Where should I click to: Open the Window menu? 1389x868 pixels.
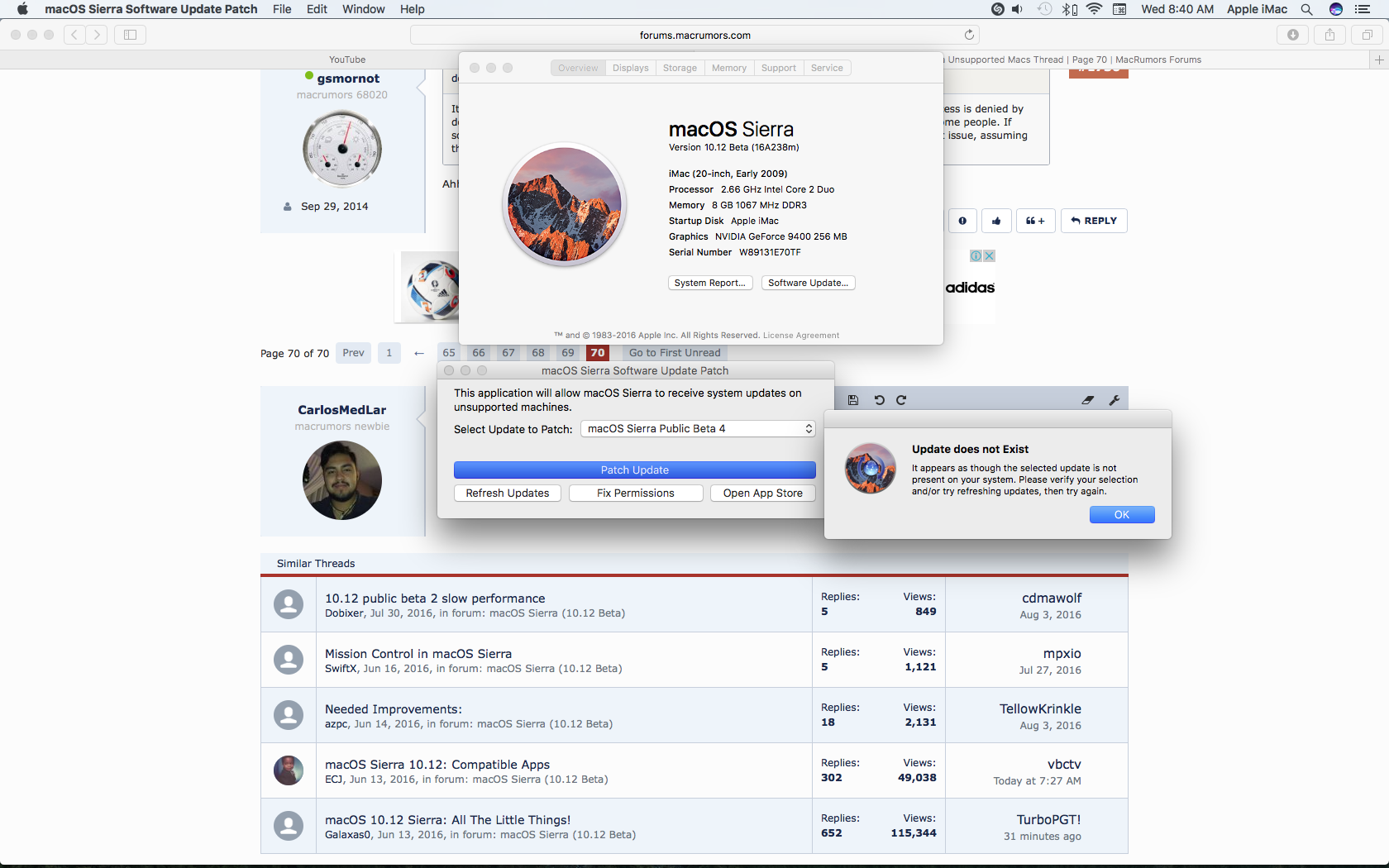point(364,9)
